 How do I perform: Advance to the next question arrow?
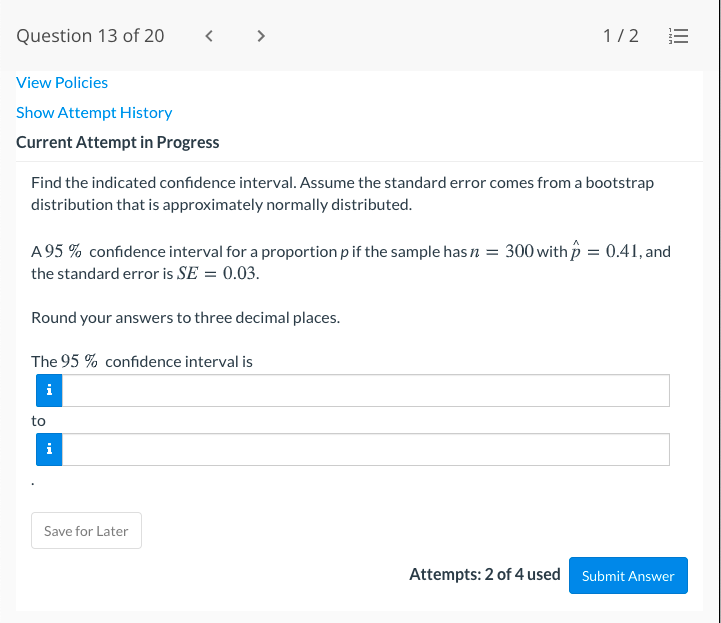click(261, 36)
